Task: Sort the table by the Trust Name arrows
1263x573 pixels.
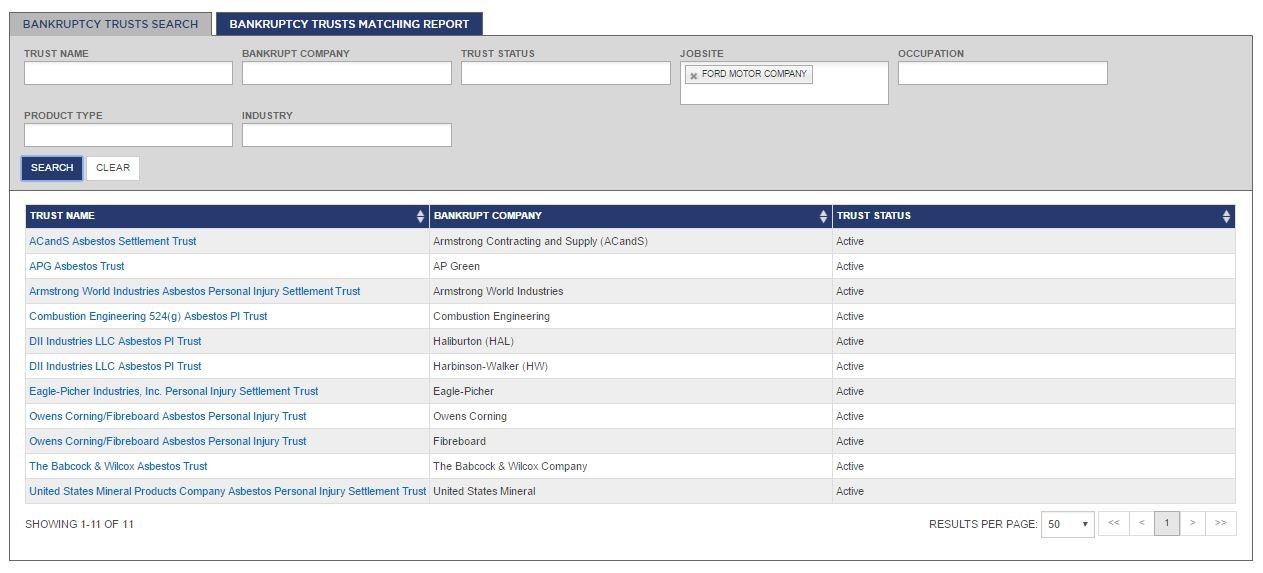Action: click(x=421, y=216)
